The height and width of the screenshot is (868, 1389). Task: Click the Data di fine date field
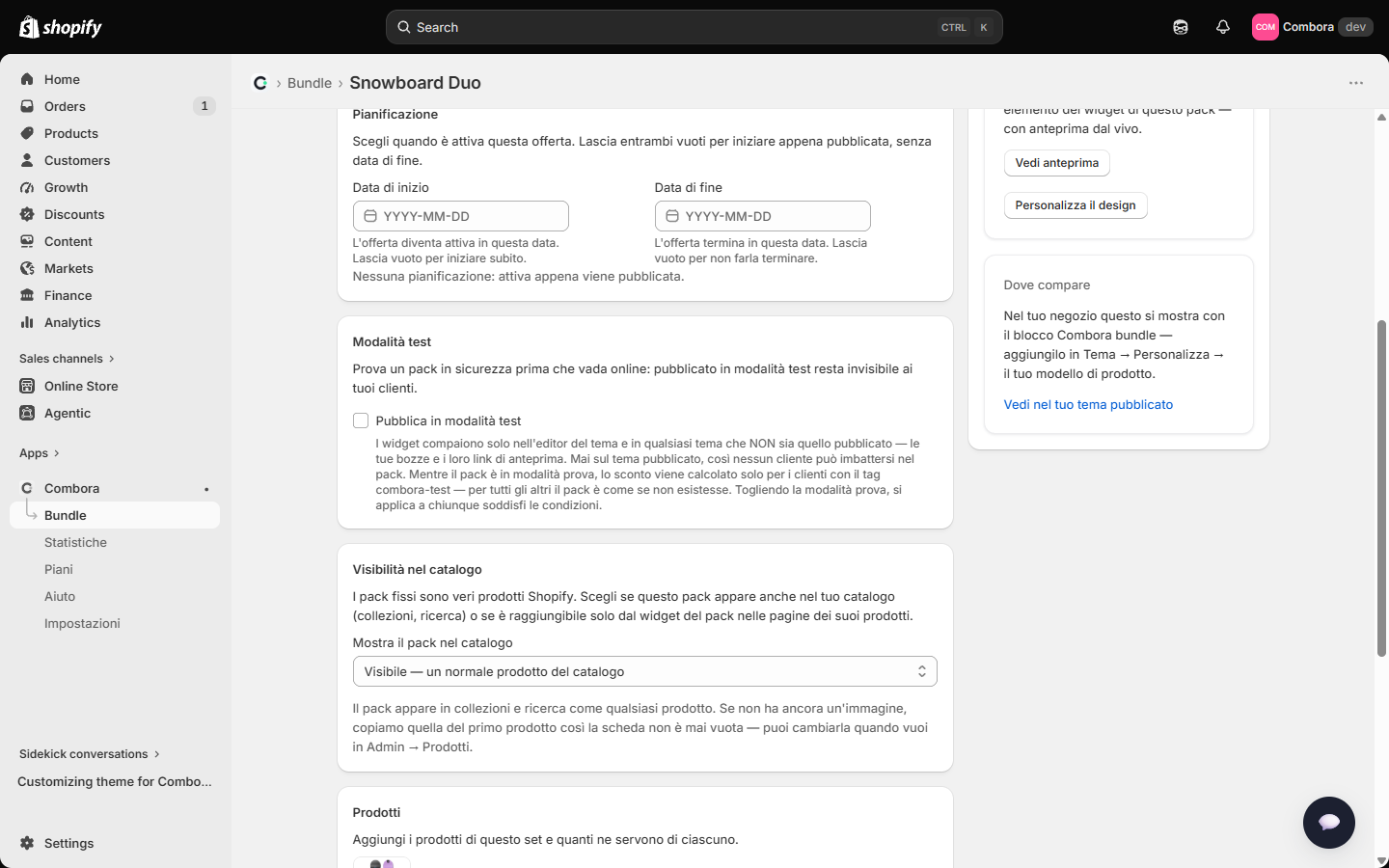(x=763, y=216)
